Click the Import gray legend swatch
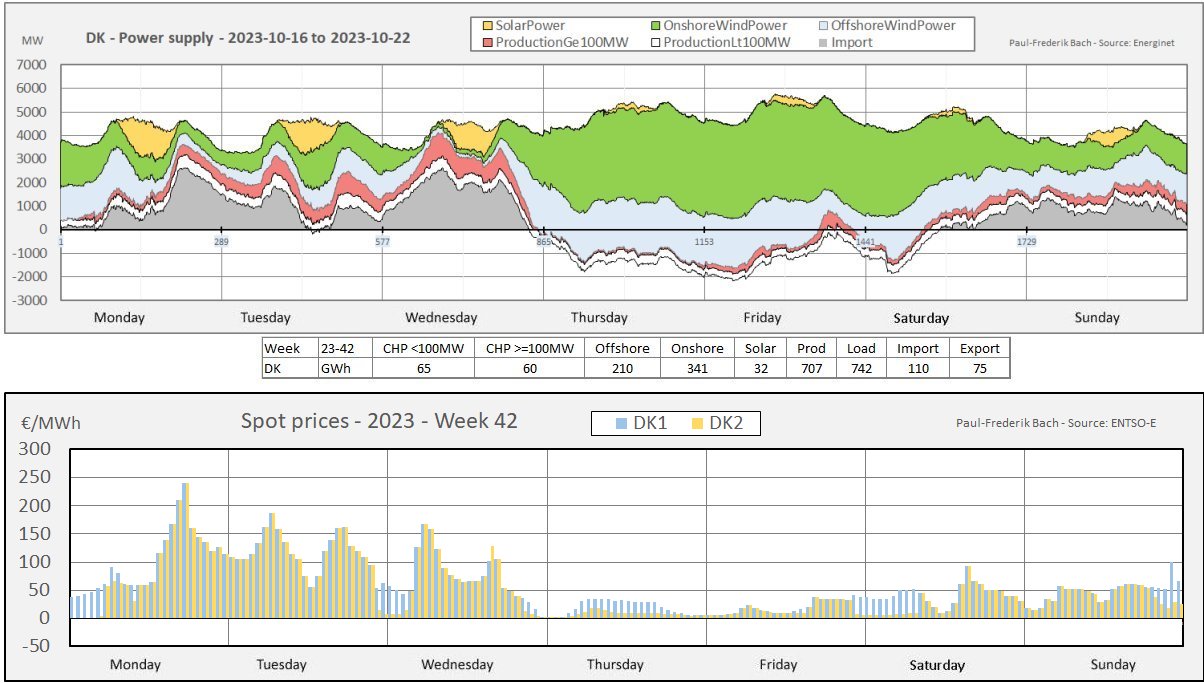Screen dimensions: 1204x683 tap(823, 42)
